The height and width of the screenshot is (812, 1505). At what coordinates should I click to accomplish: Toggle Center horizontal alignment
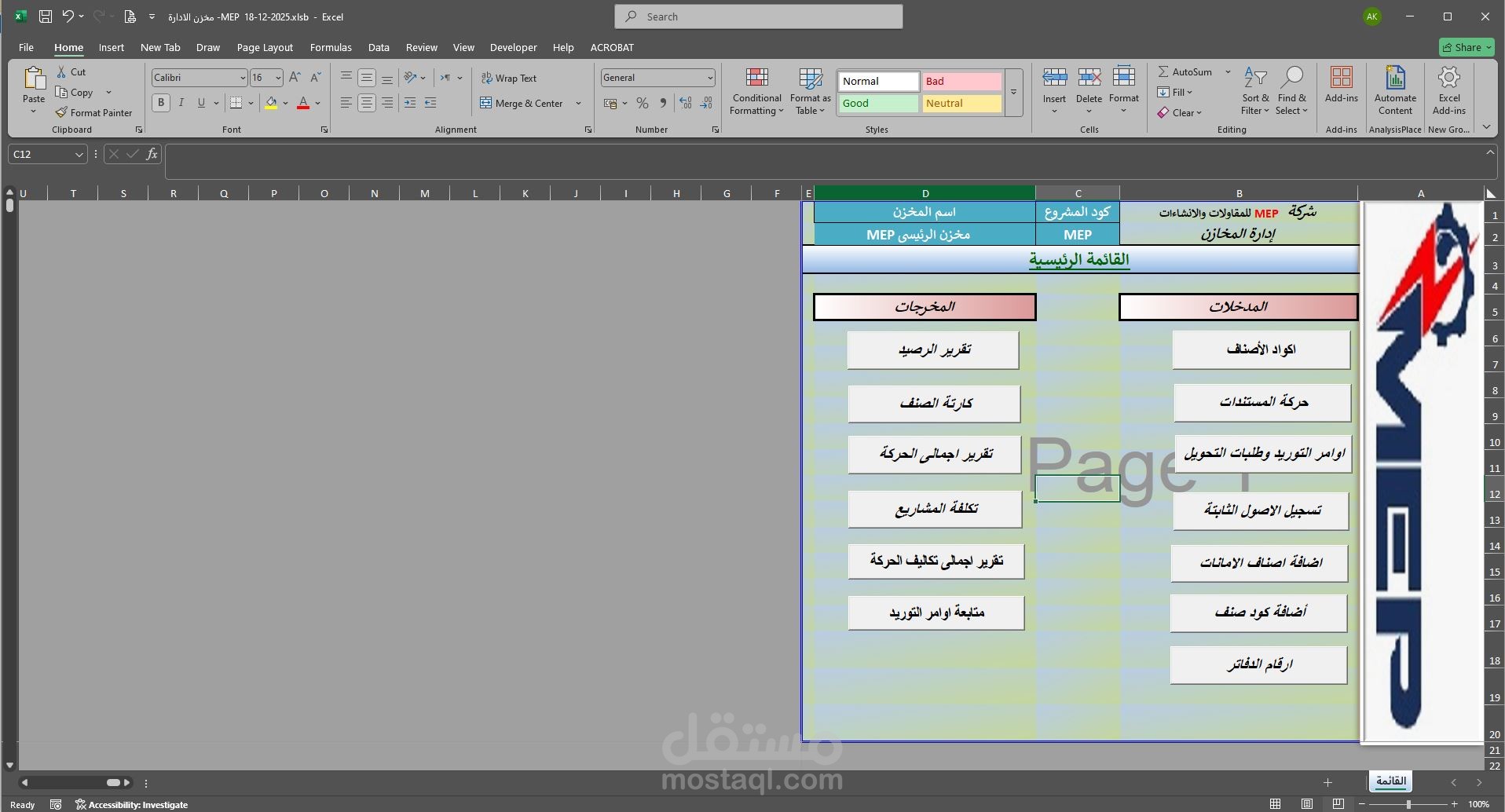pyautogui.click(x=367, y=103)
